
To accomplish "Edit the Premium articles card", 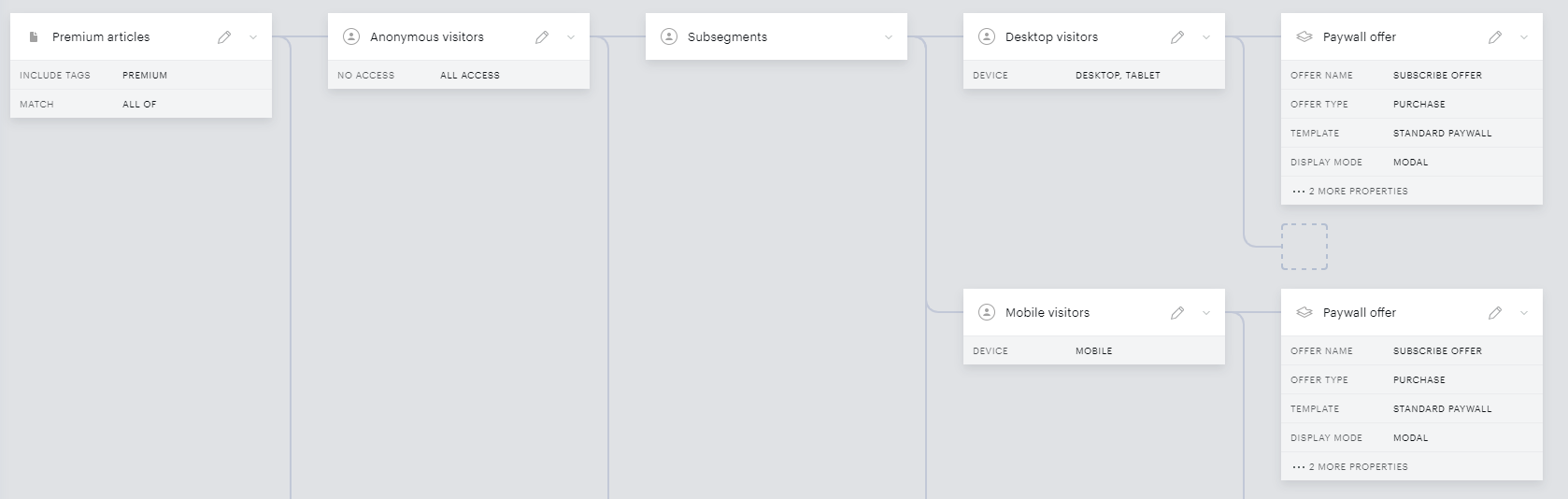I will point(224,37).
